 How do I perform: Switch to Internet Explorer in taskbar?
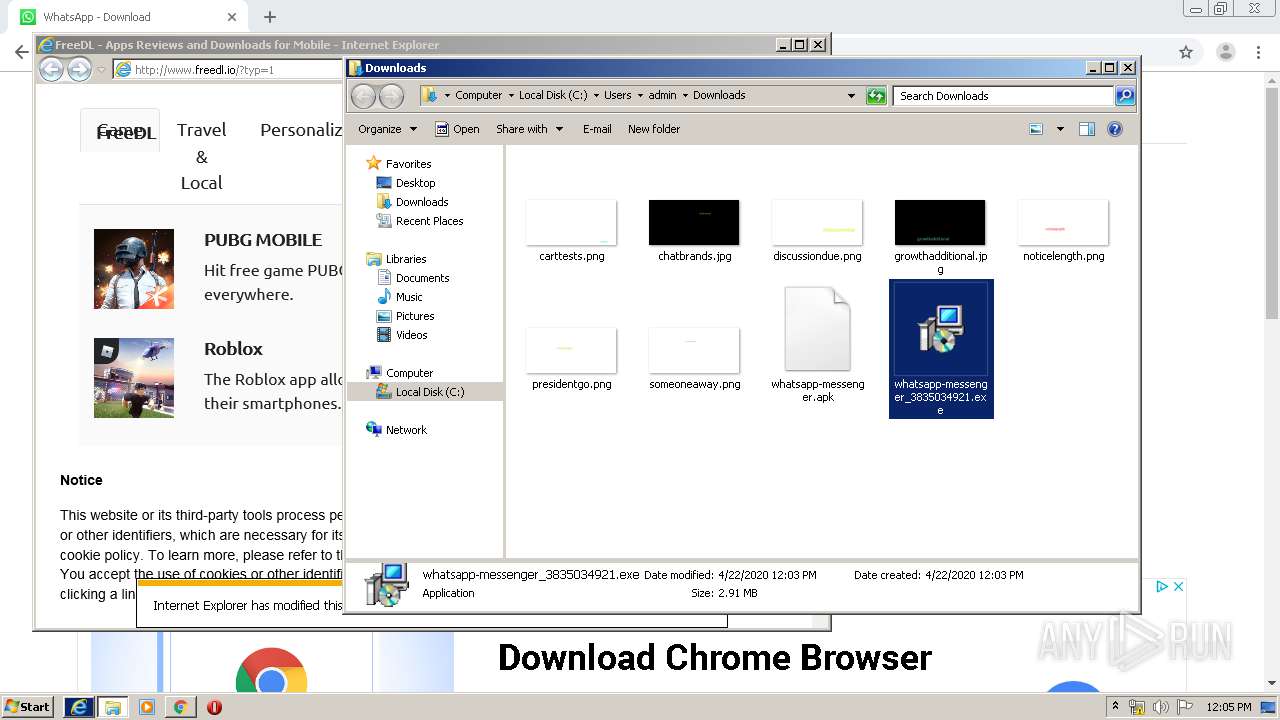coord(79,707)
